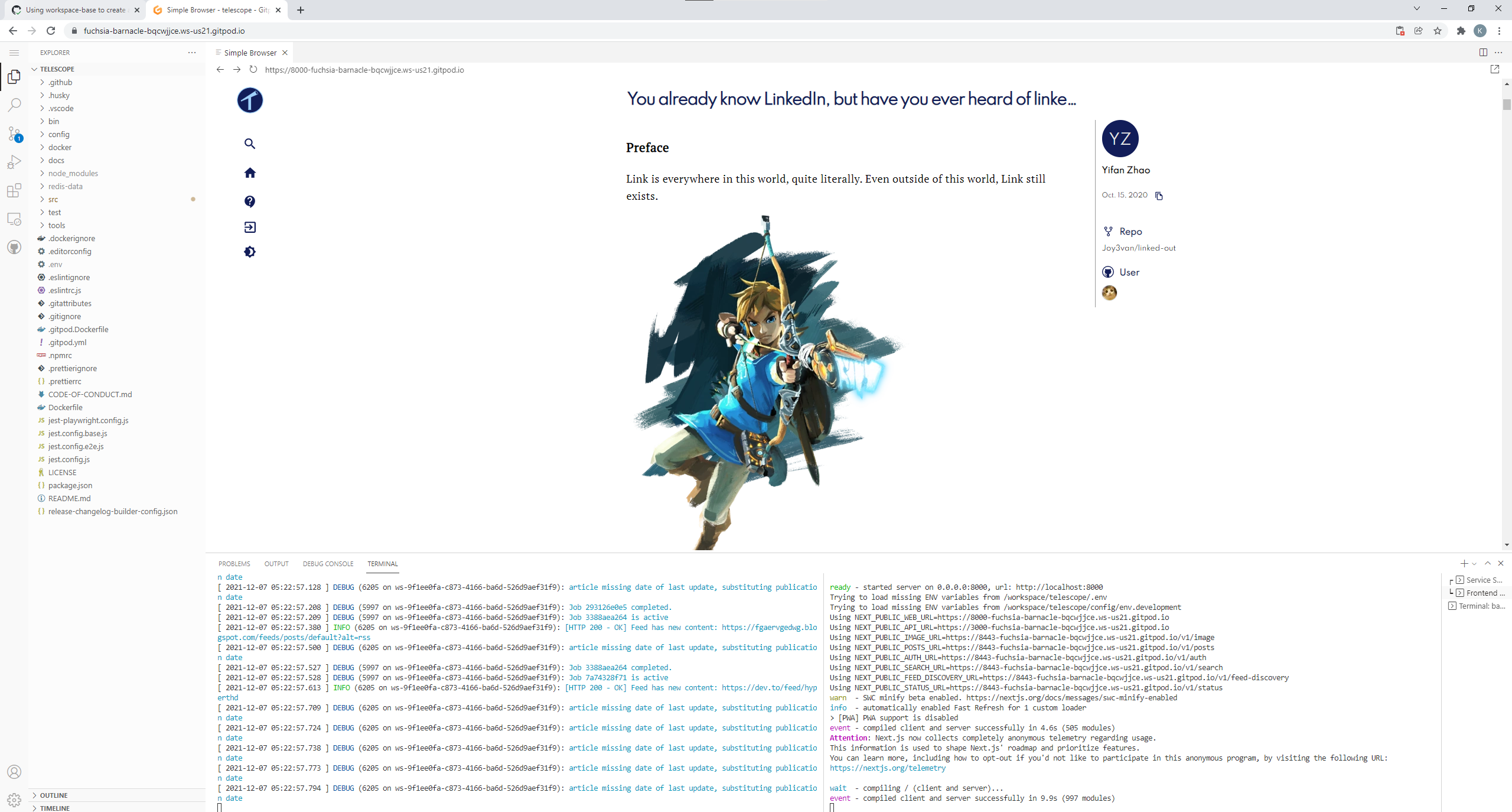This screenshot has height=812, width=1512.
Task: Toggle the dark/light theme icon
Action: click(x=250, y=252)
